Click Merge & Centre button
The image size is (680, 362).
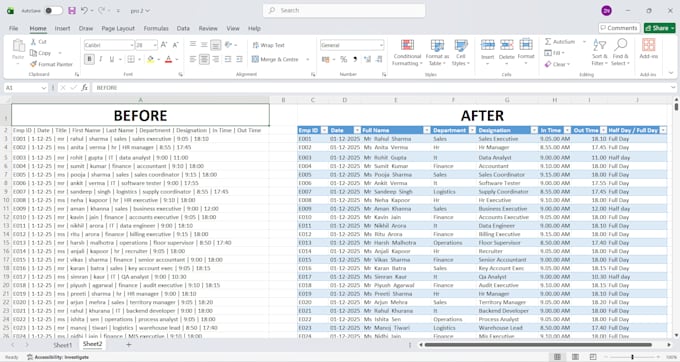[275, 59]
